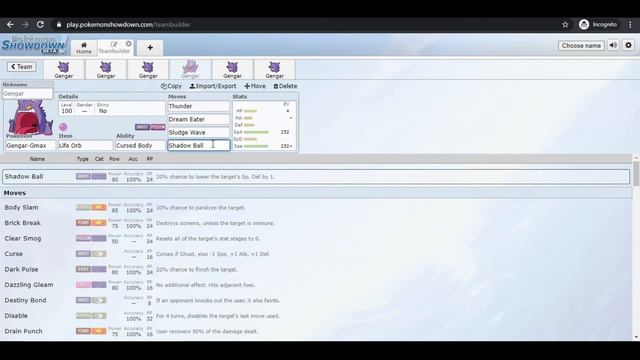
Task: Open the Stats EV panel
Action: coord(264,125)
